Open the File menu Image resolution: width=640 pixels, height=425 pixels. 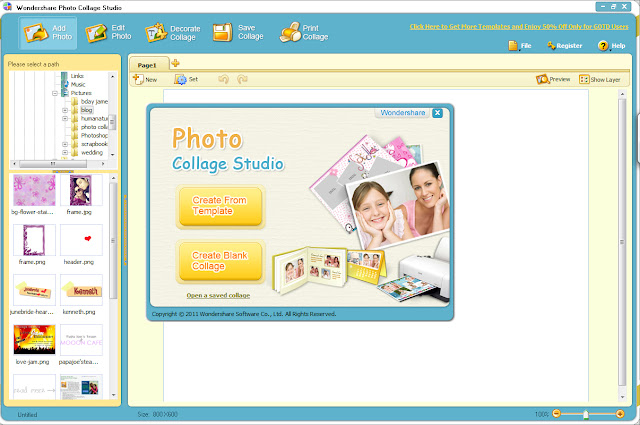[520, 46]
